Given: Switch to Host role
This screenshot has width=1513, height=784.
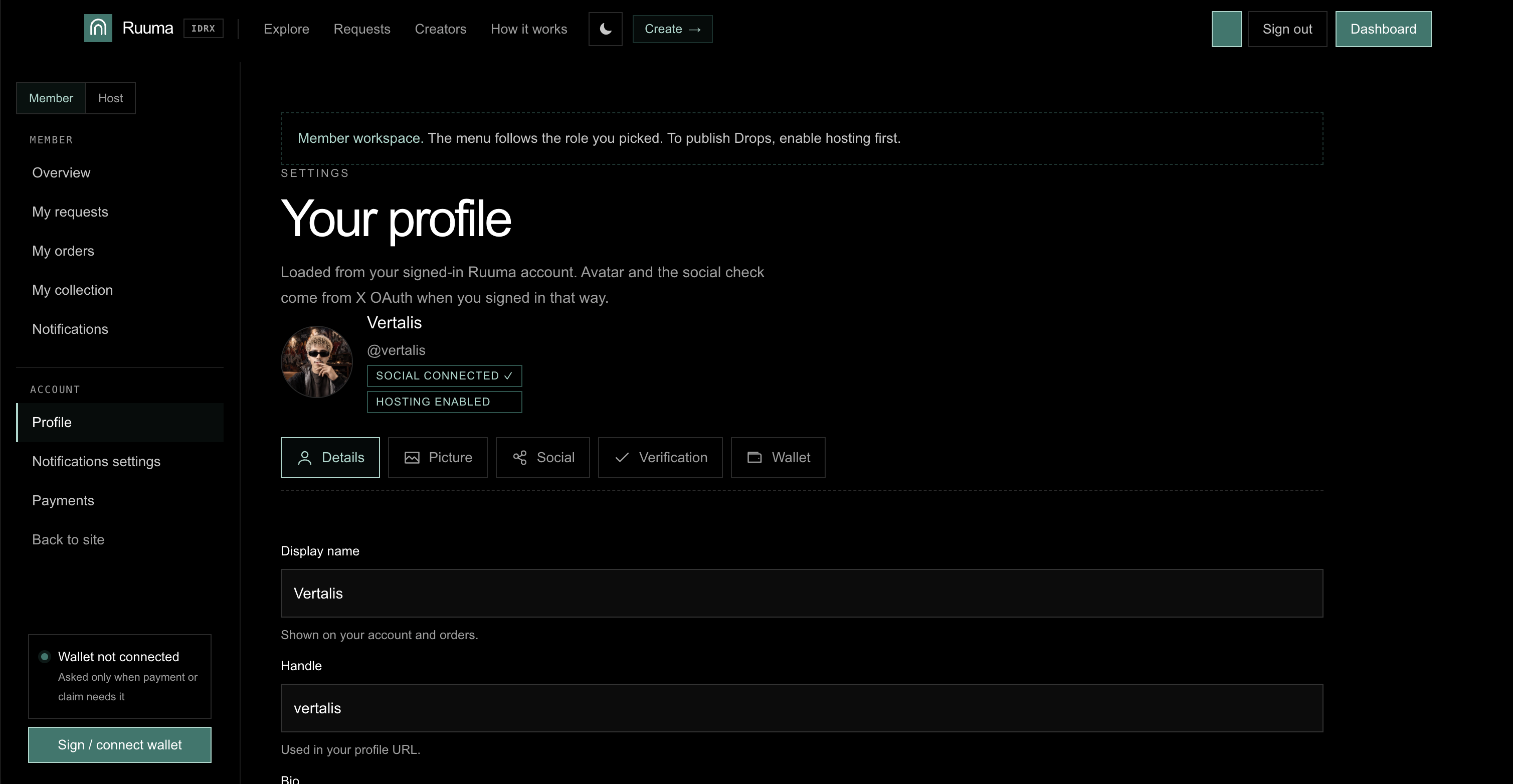Looking at the screenshot, I should pos(110,98).
